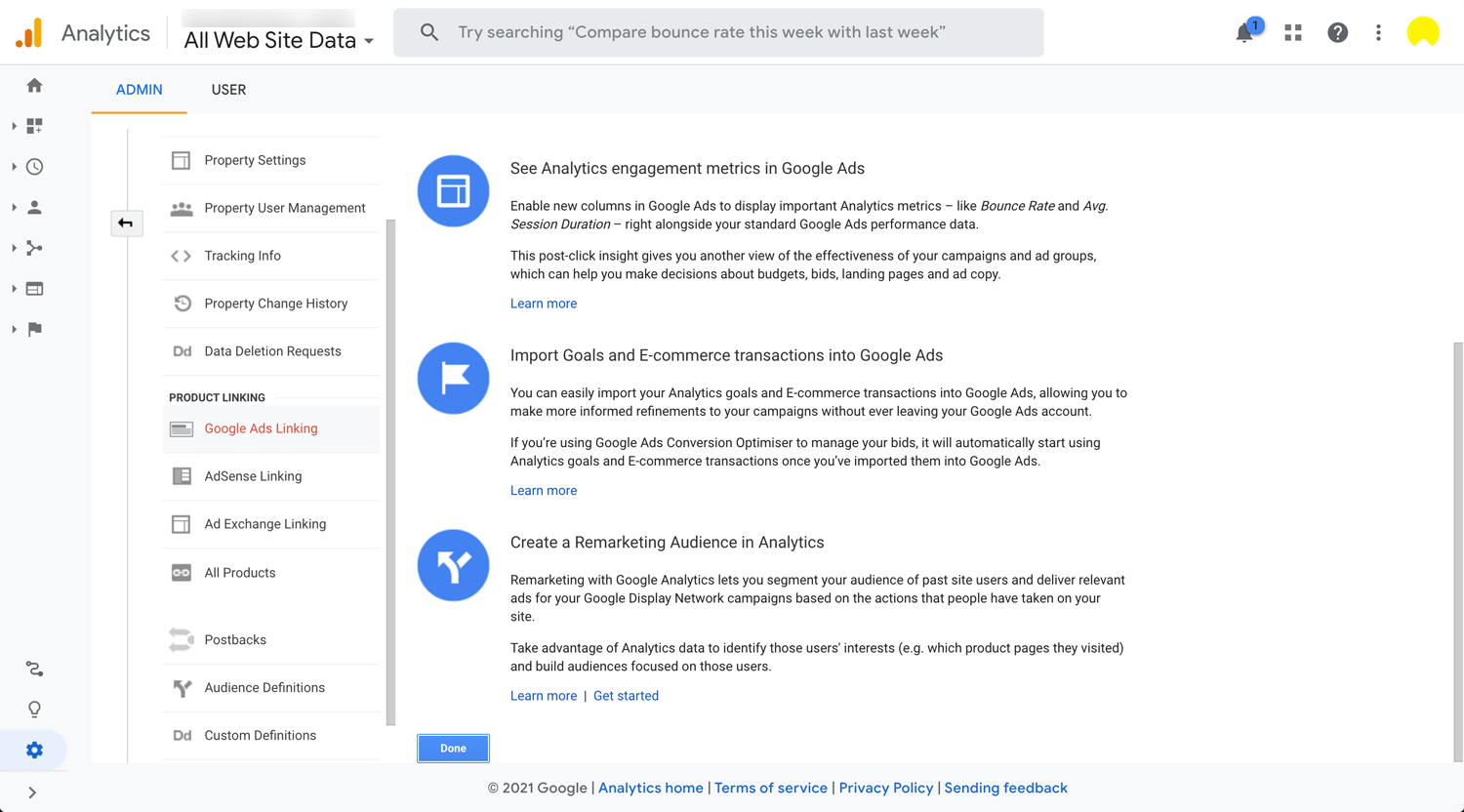Click the search magnifier icon
1464x812 pixels.
click(x=429, y=32)
